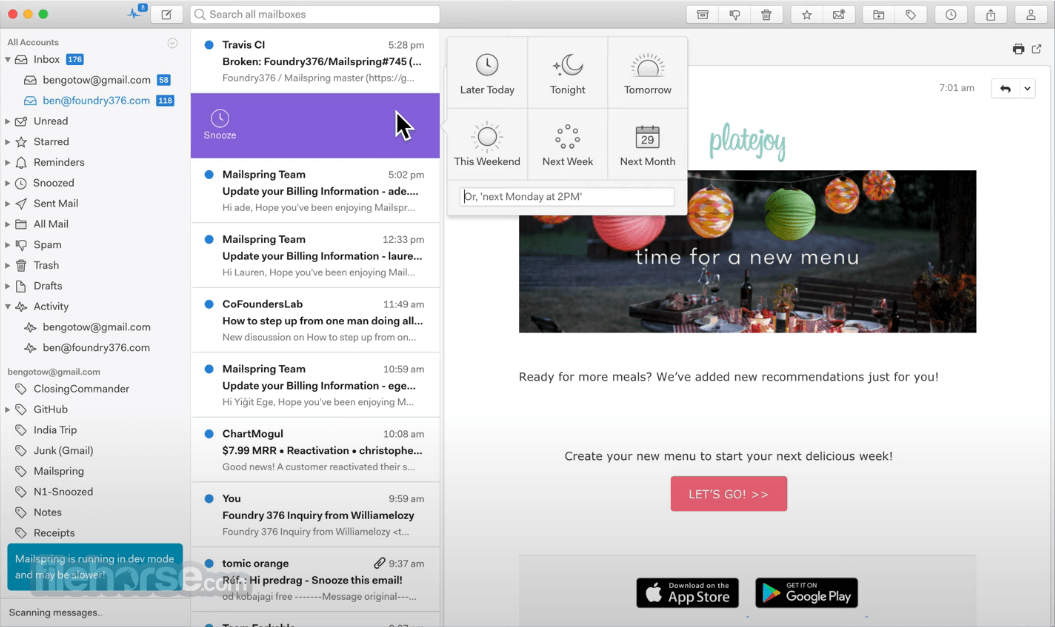The image size is (1055, 627).
Task: Snooze until Next Month
Action: click(x=647, y=145)
